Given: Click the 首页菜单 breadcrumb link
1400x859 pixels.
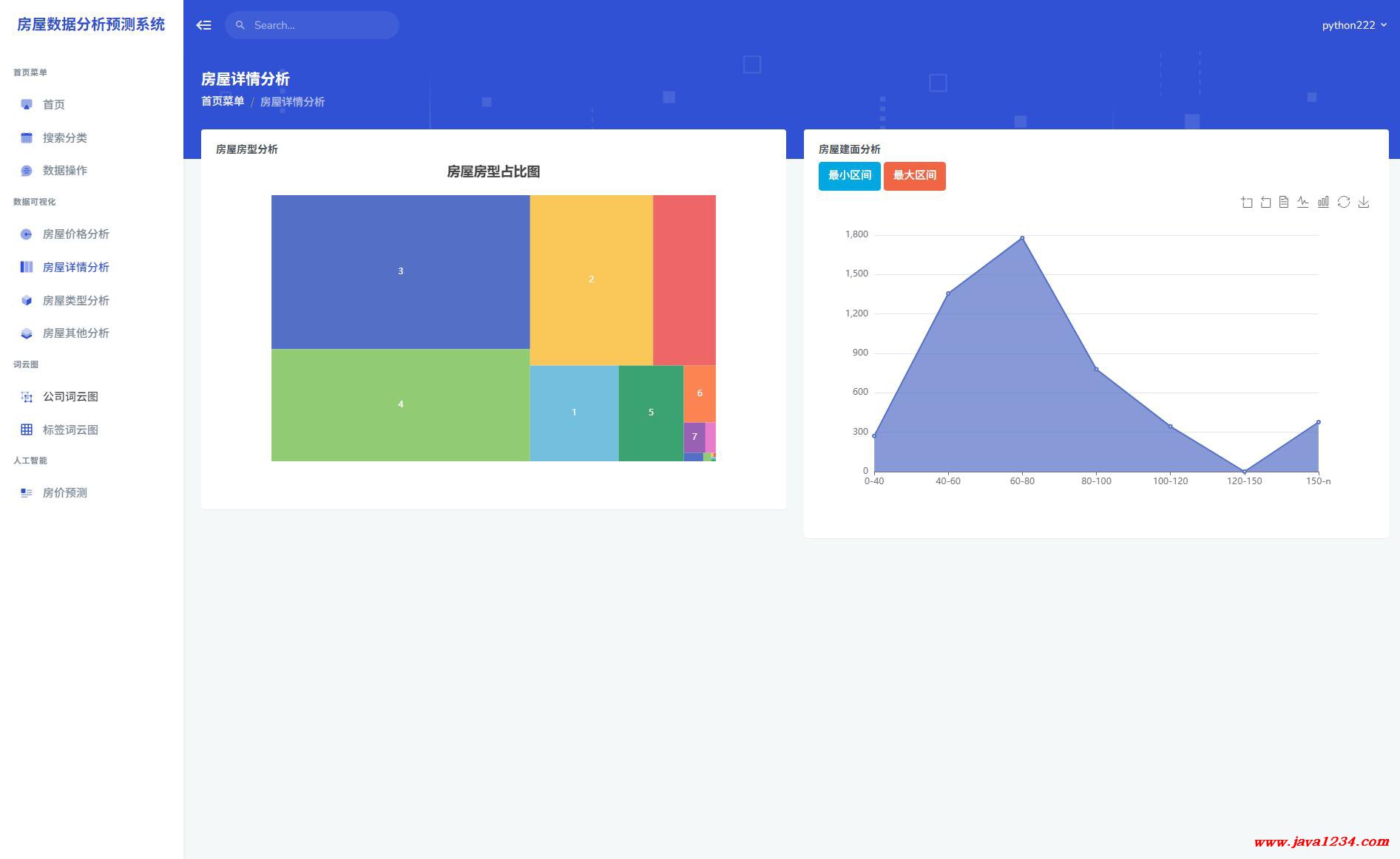Looking at the screenshot, I should (223, 101).
